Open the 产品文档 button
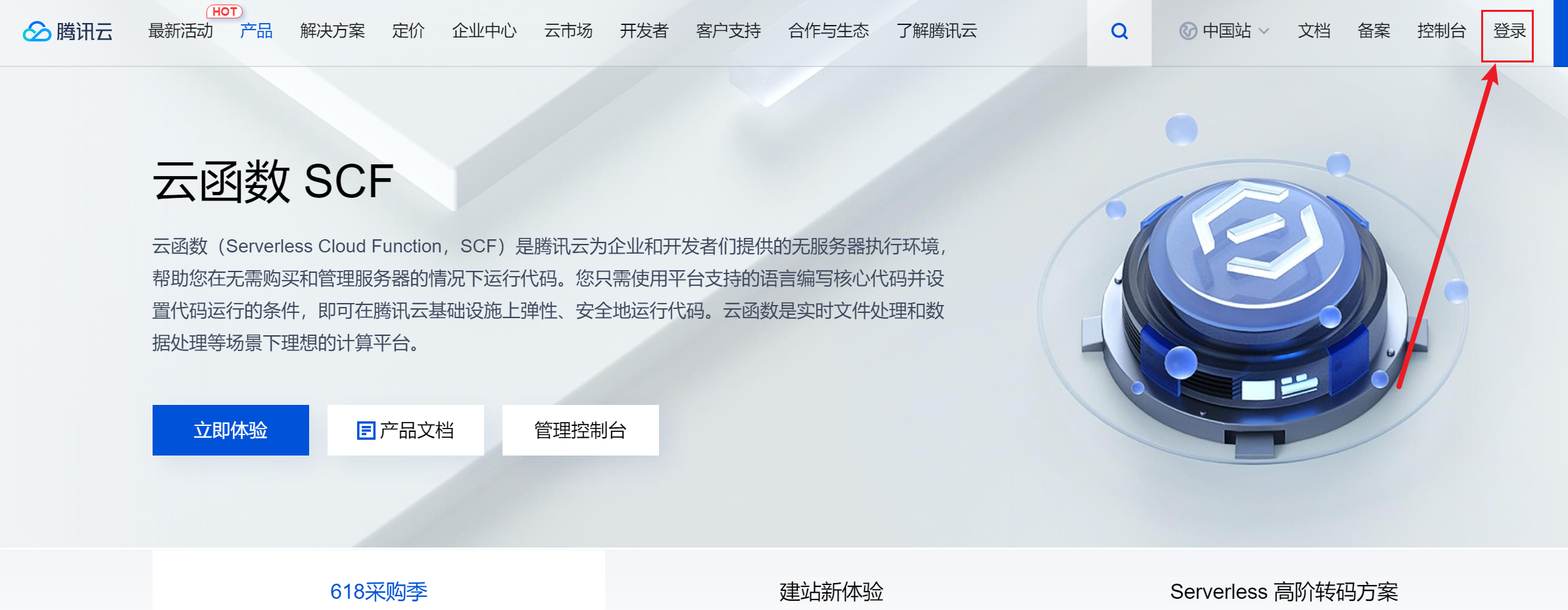This screenshot has width=1568, height=610. 406,430
